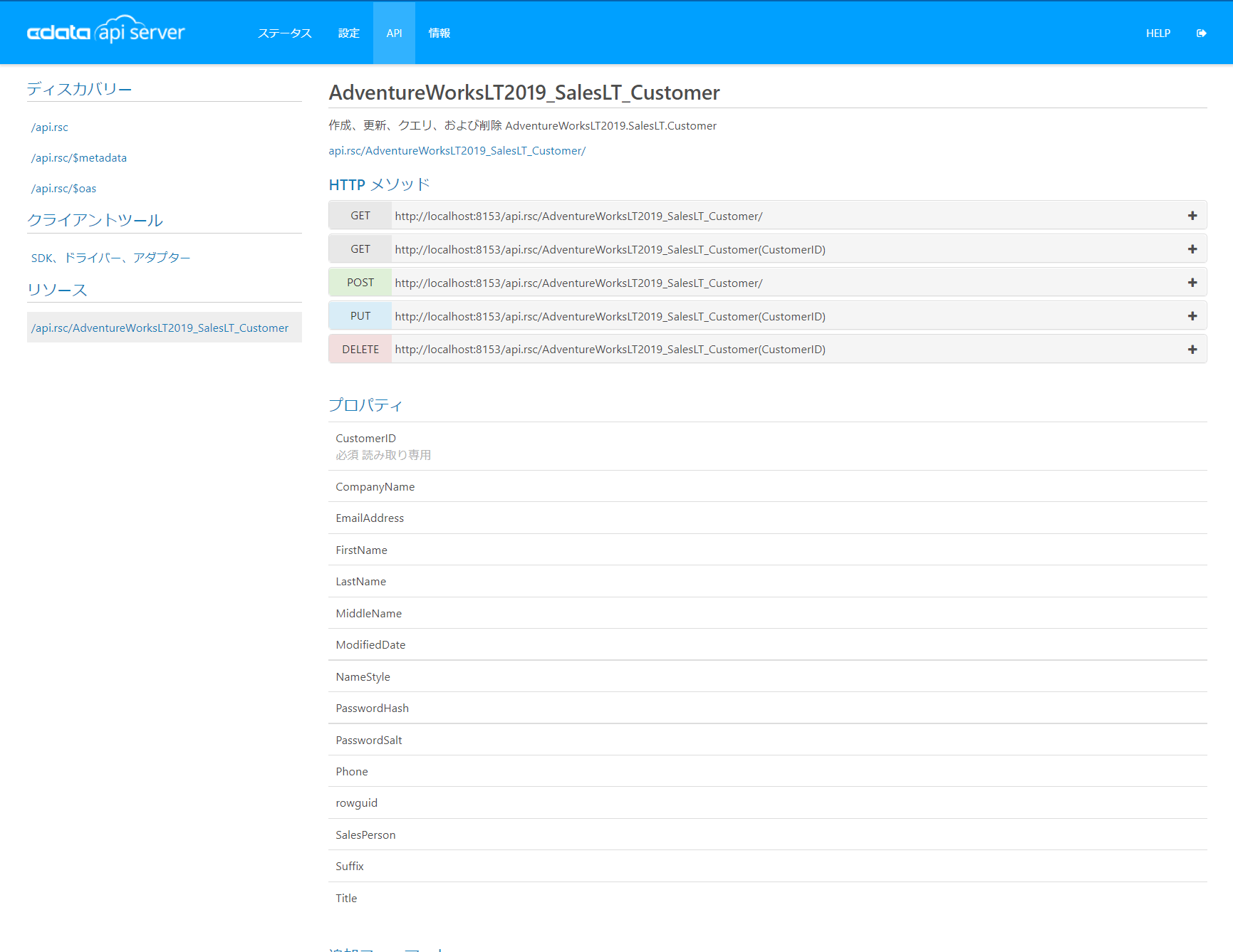
Task: Click the PasswordHash property
Action: click(373, 708)
